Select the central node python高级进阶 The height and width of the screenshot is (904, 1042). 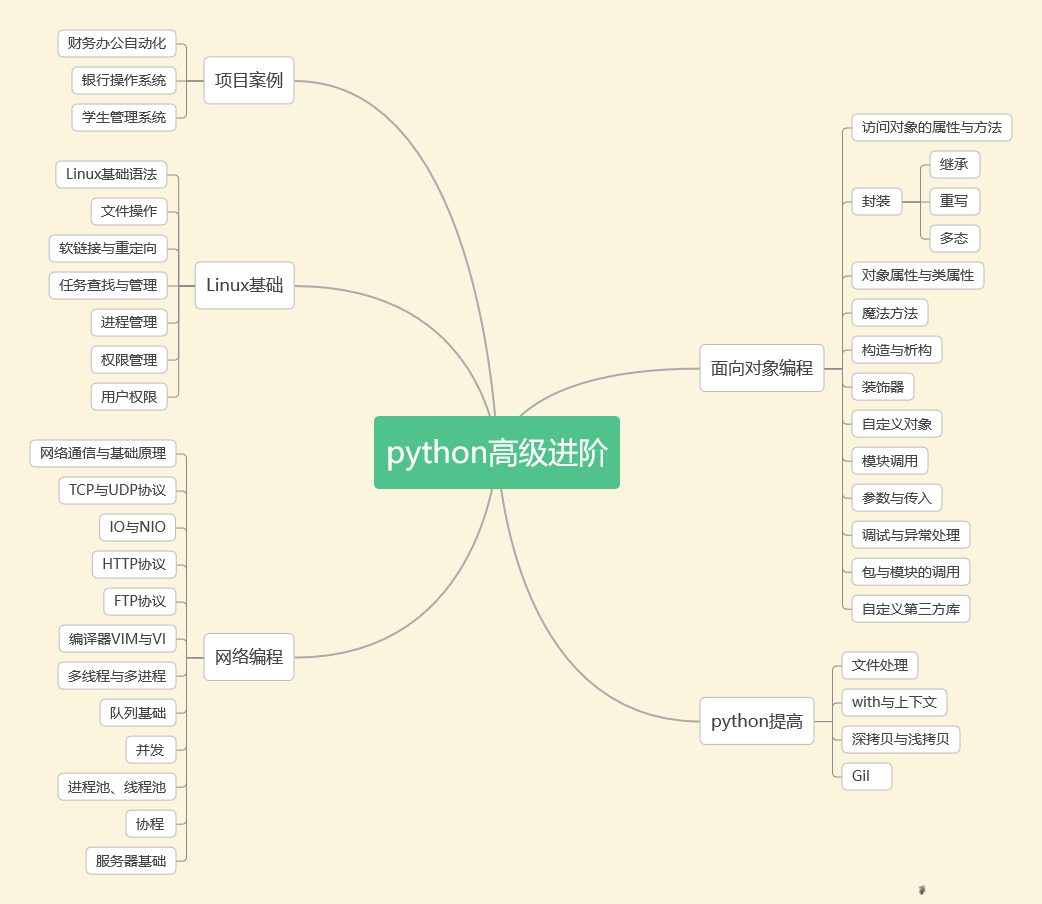coord(496,453)
